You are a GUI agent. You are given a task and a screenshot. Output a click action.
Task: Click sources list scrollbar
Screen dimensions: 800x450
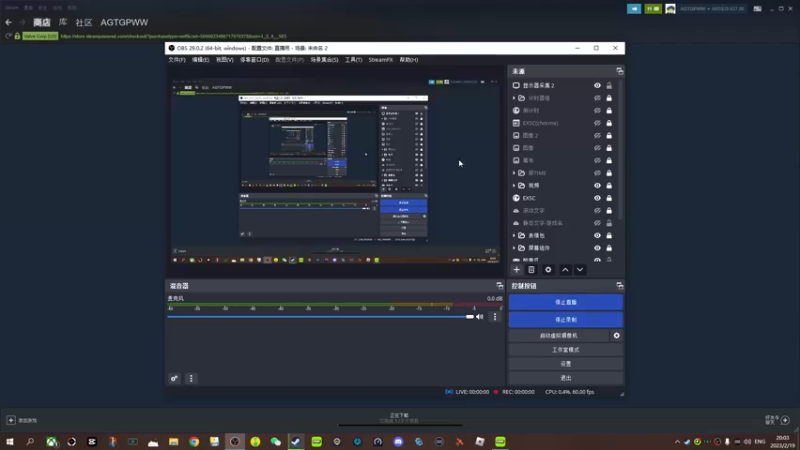[621, 150]
